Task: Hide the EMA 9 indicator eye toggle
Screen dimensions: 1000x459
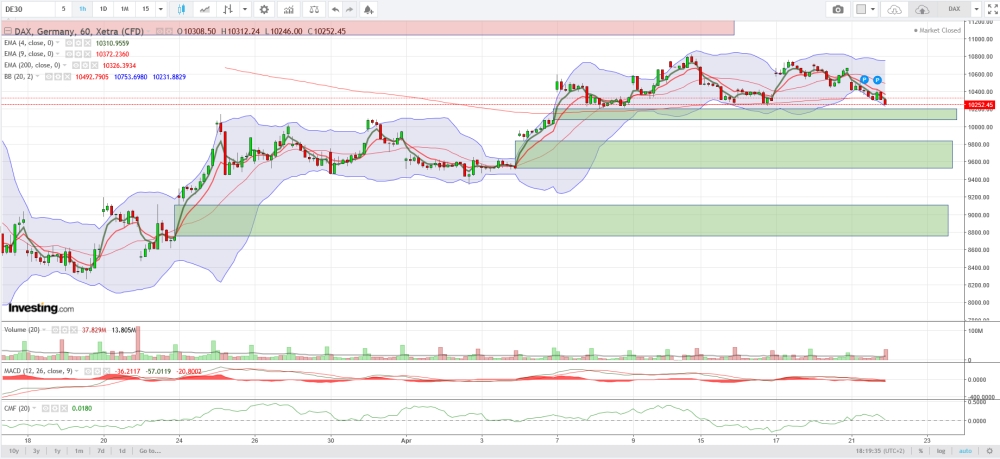Action: [69, 54]
